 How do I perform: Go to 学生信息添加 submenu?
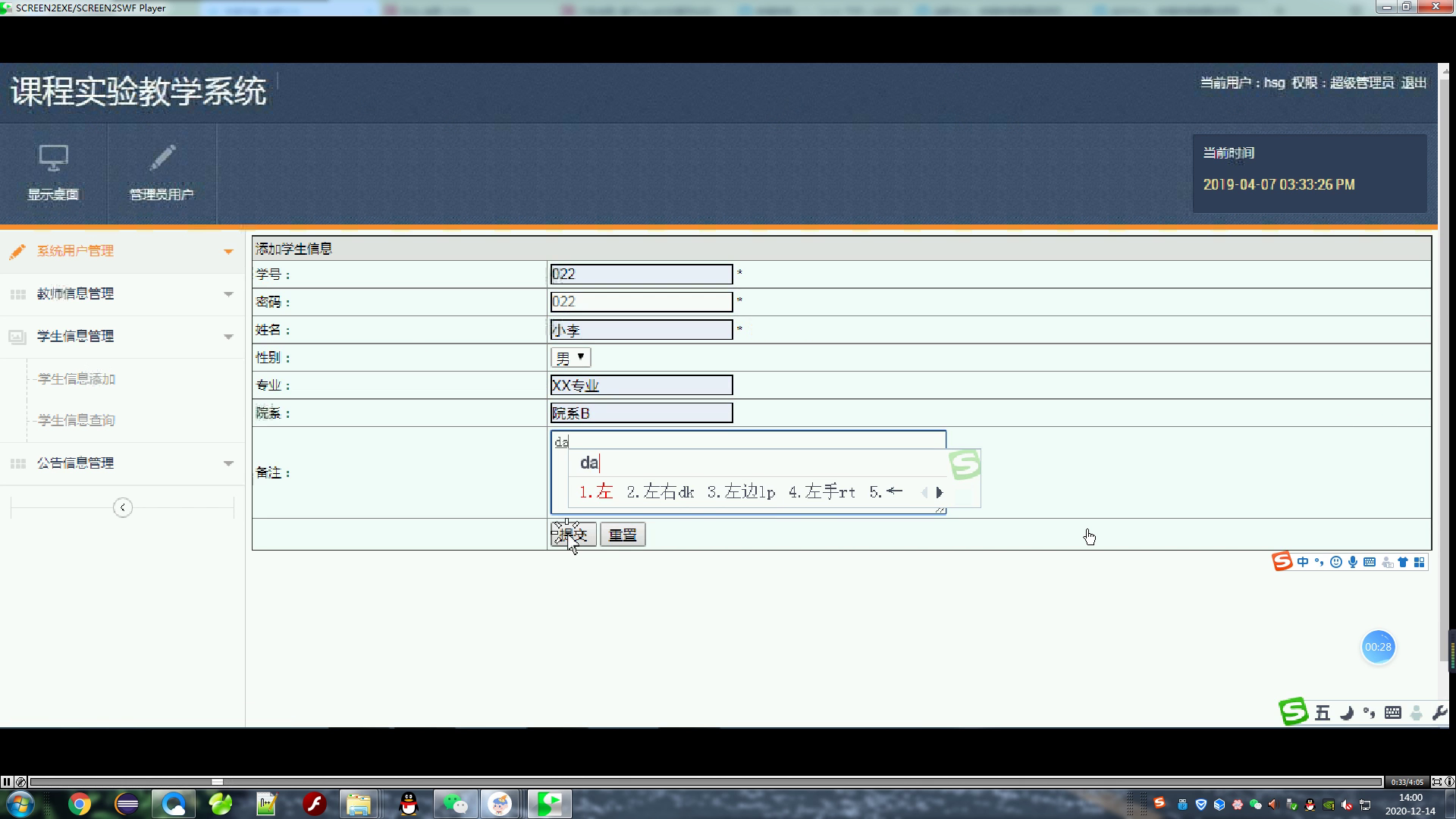[77, 379]
